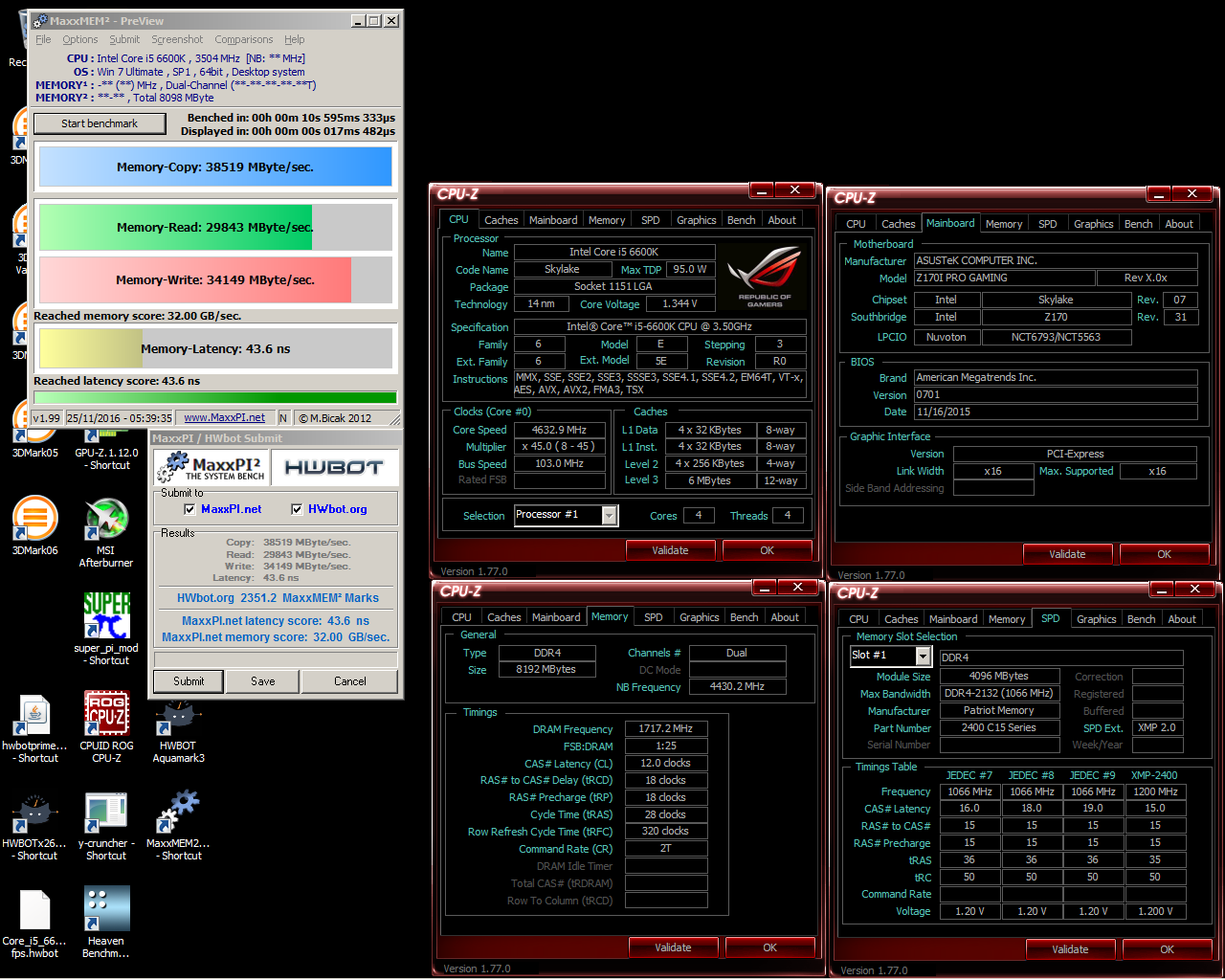The image size is (1225, 980).
Task: Click Validate in the Memory window
Action: click(673, 947)
